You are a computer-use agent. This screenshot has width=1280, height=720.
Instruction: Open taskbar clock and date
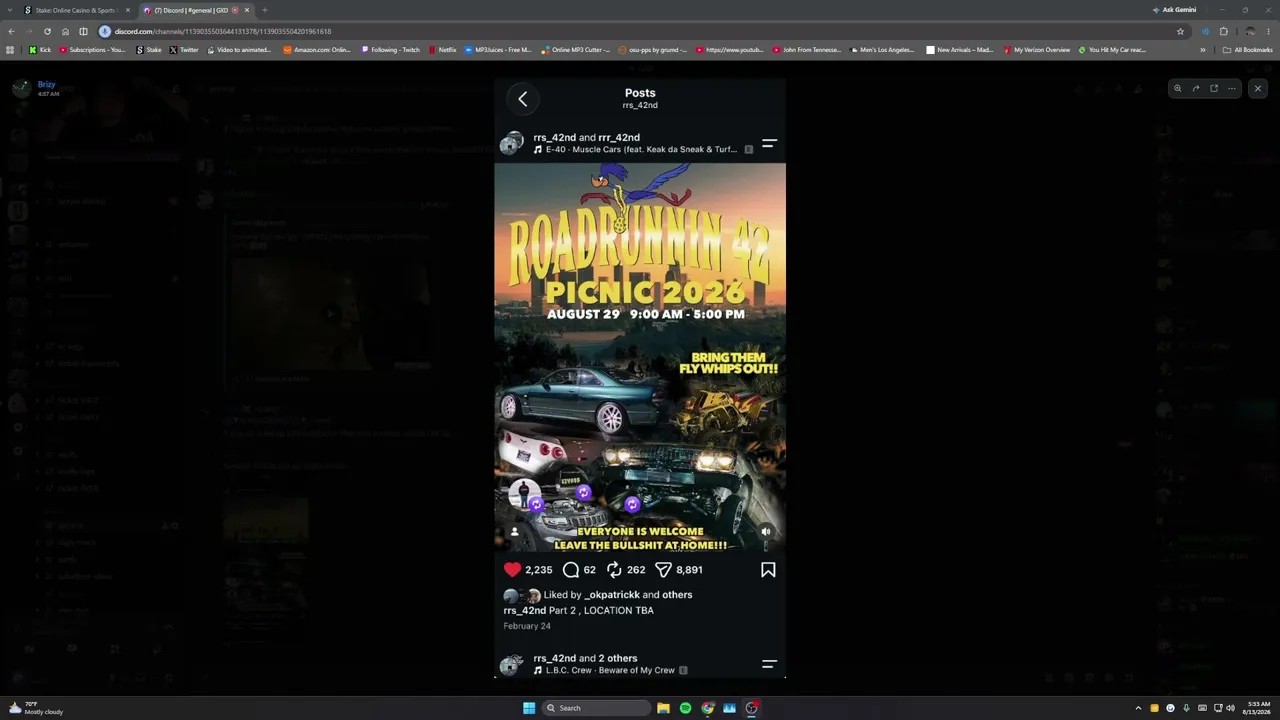click(1258, 708)
